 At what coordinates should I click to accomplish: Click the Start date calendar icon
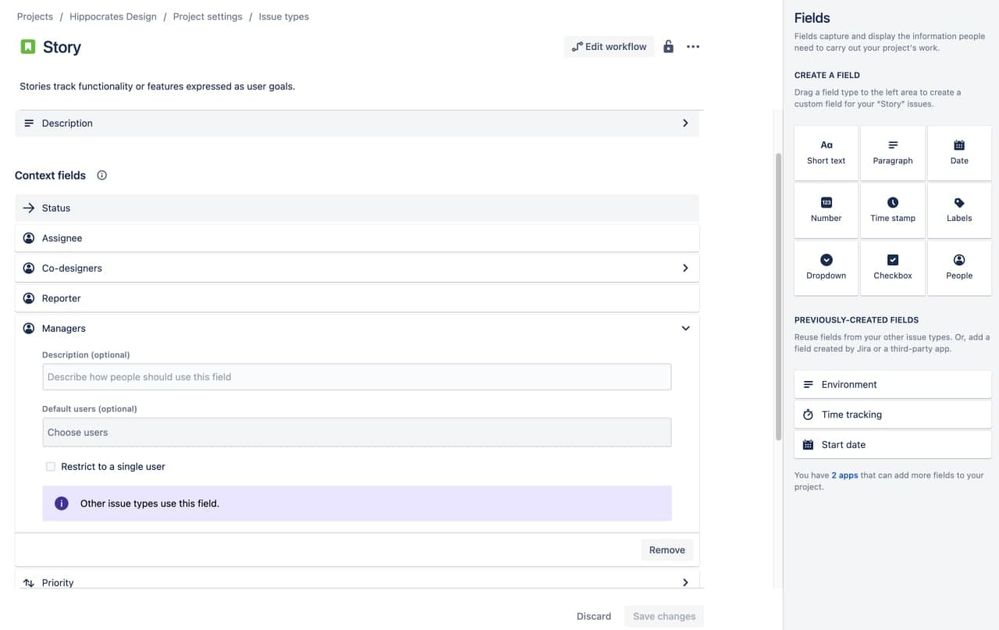point(808,445)
